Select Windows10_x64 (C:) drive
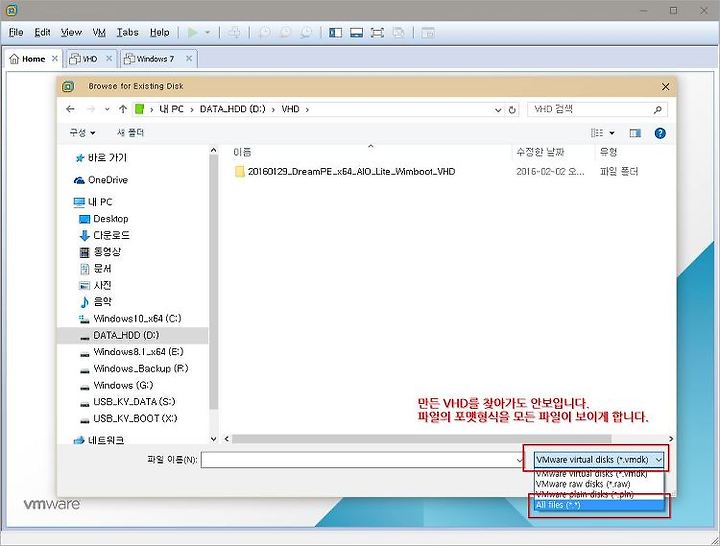The image size is (720, 546). (130, 319)
